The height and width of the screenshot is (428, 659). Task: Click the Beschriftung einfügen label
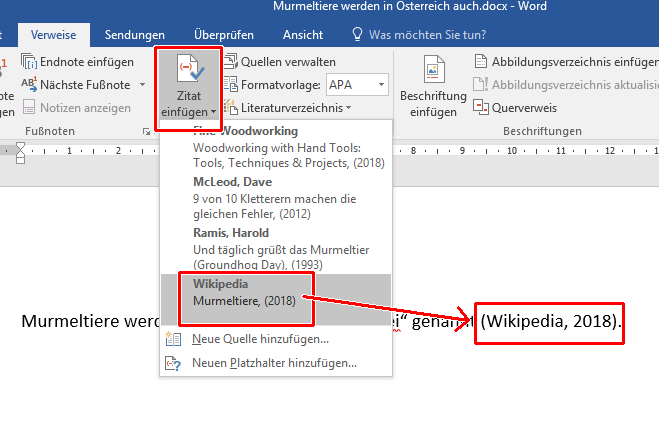coord(433,104)
